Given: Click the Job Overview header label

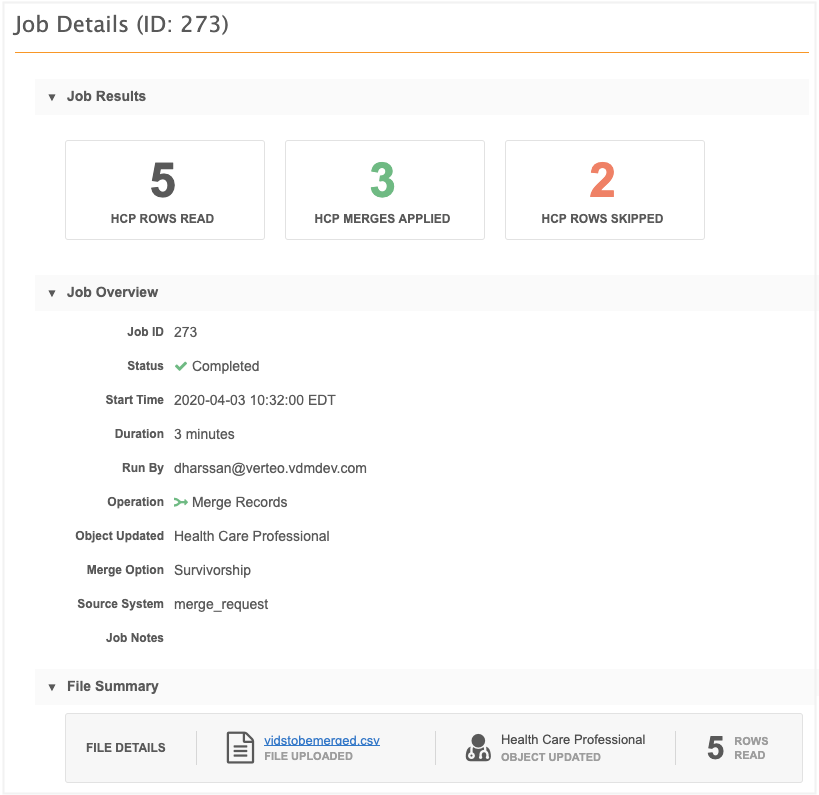Looking at the screenshot, I should pyautogui.click(x=112, y=293).
